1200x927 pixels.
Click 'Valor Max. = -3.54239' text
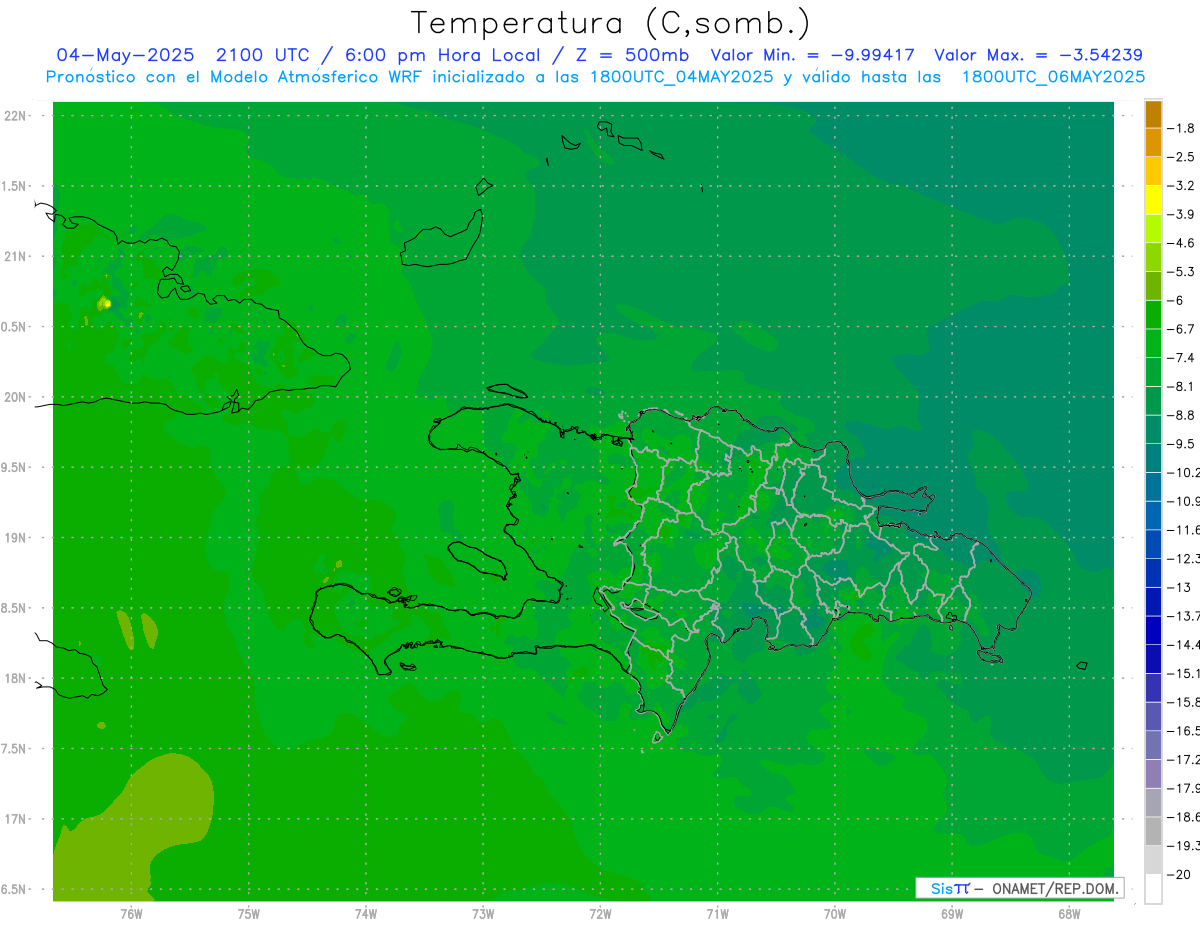pos(1038,55)
